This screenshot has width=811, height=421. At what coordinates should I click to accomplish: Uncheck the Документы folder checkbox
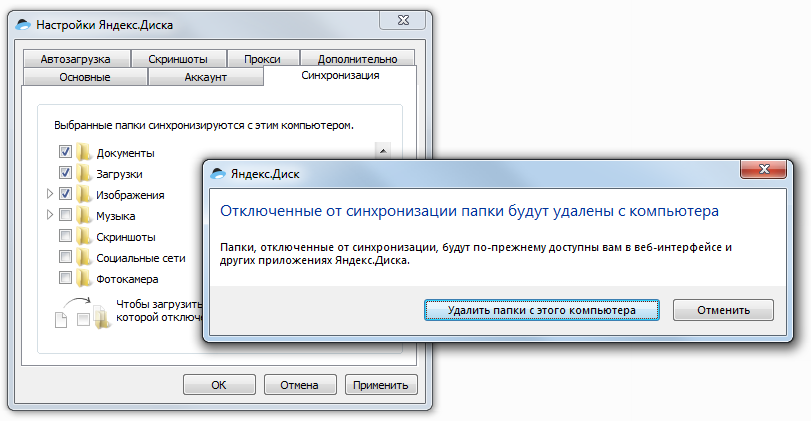65,152
